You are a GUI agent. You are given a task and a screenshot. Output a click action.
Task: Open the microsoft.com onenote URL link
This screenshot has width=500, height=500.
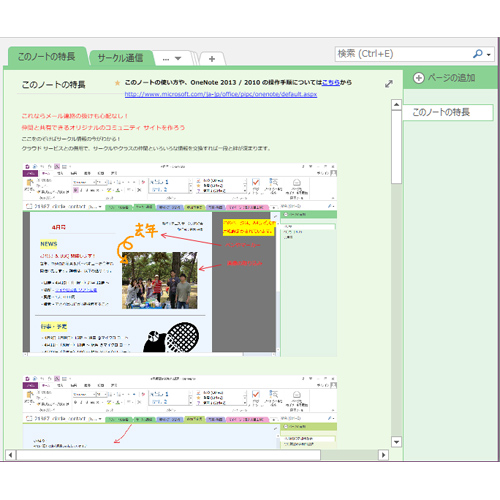[221, 94]
